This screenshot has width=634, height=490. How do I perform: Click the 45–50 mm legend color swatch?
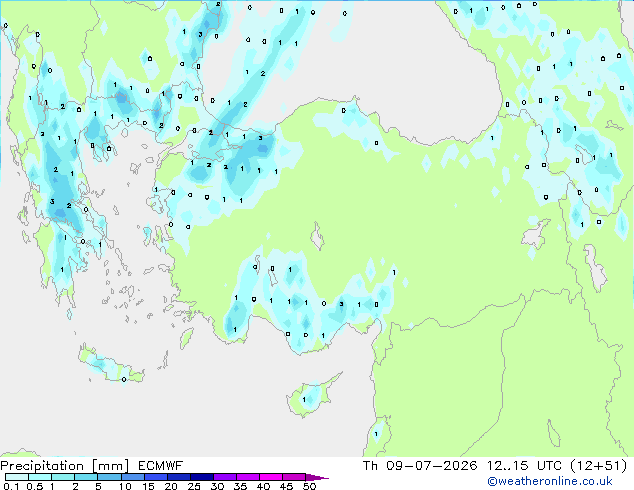point(294,477)
